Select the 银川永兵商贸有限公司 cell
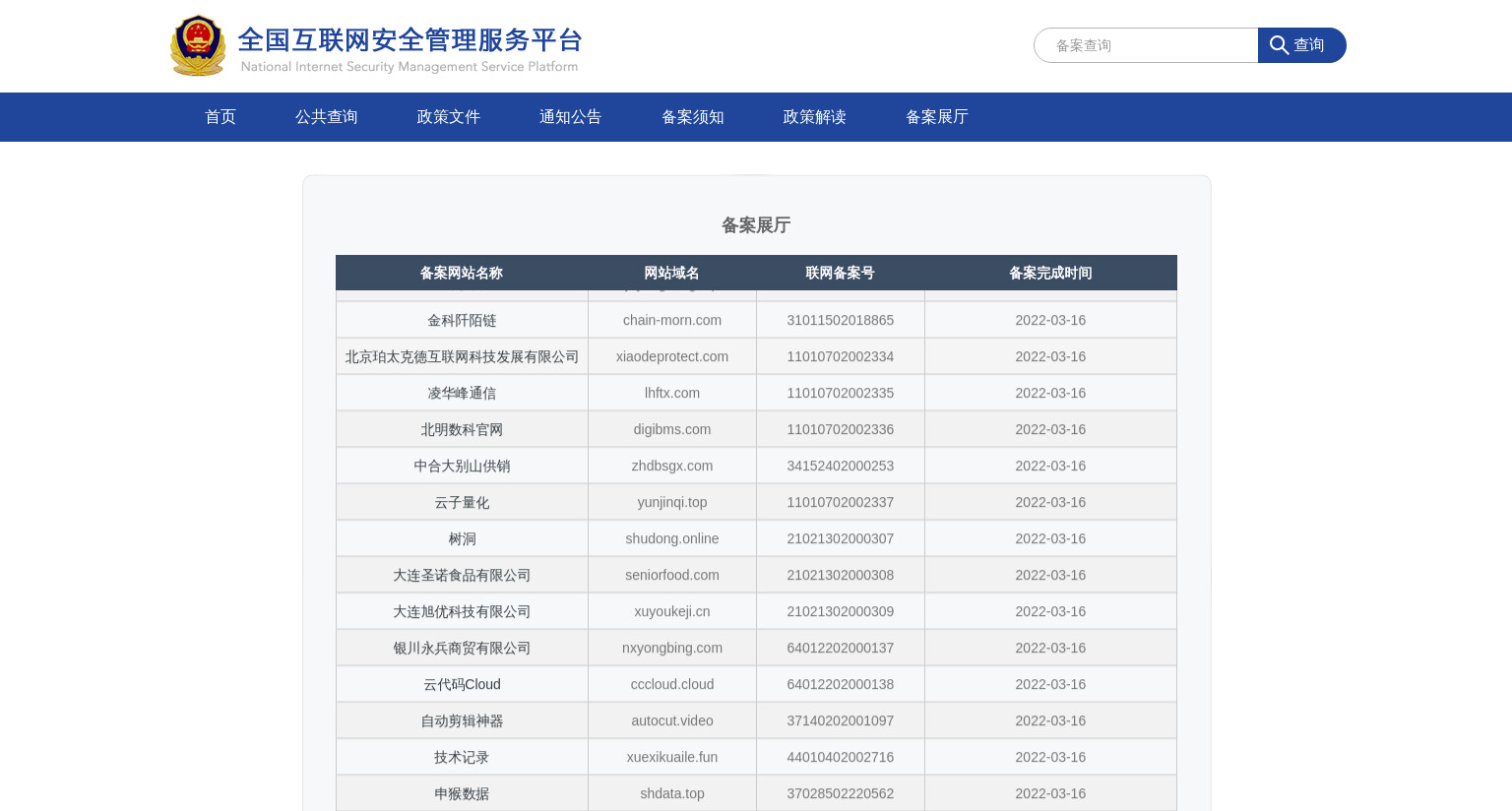1512x811 pixels. (x=462, y=648)
